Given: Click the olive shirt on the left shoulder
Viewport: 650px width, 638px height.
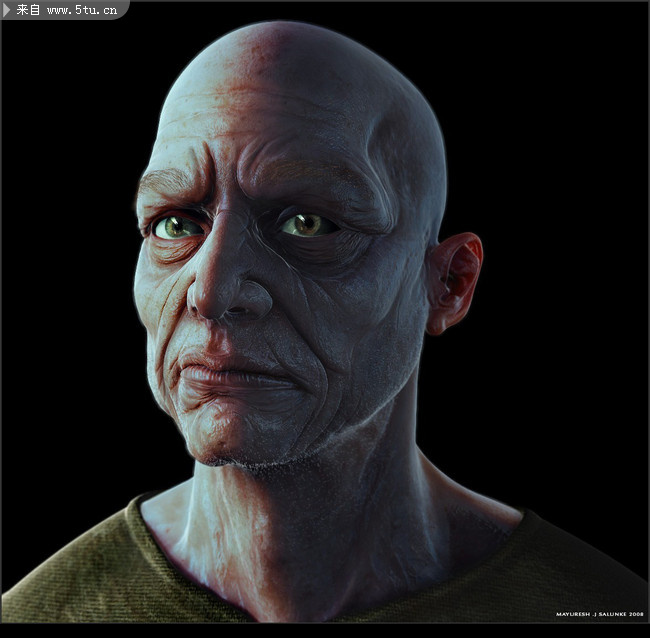Looking at the screenshot, I should (80, 570).
